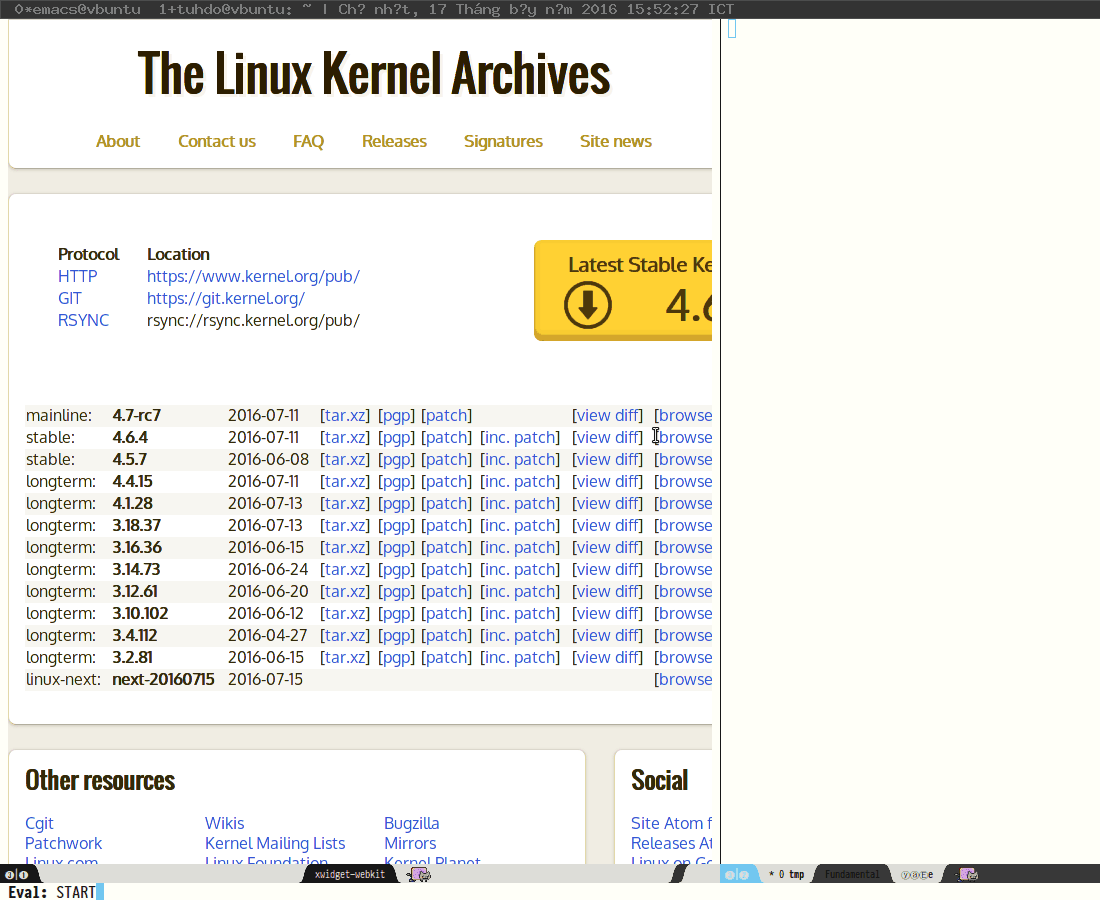Click the Latest Stable Kernel download arrow icon
The height and width of the screenshot is (900, 1100).
pyautogui.click(x=588, y=305)
